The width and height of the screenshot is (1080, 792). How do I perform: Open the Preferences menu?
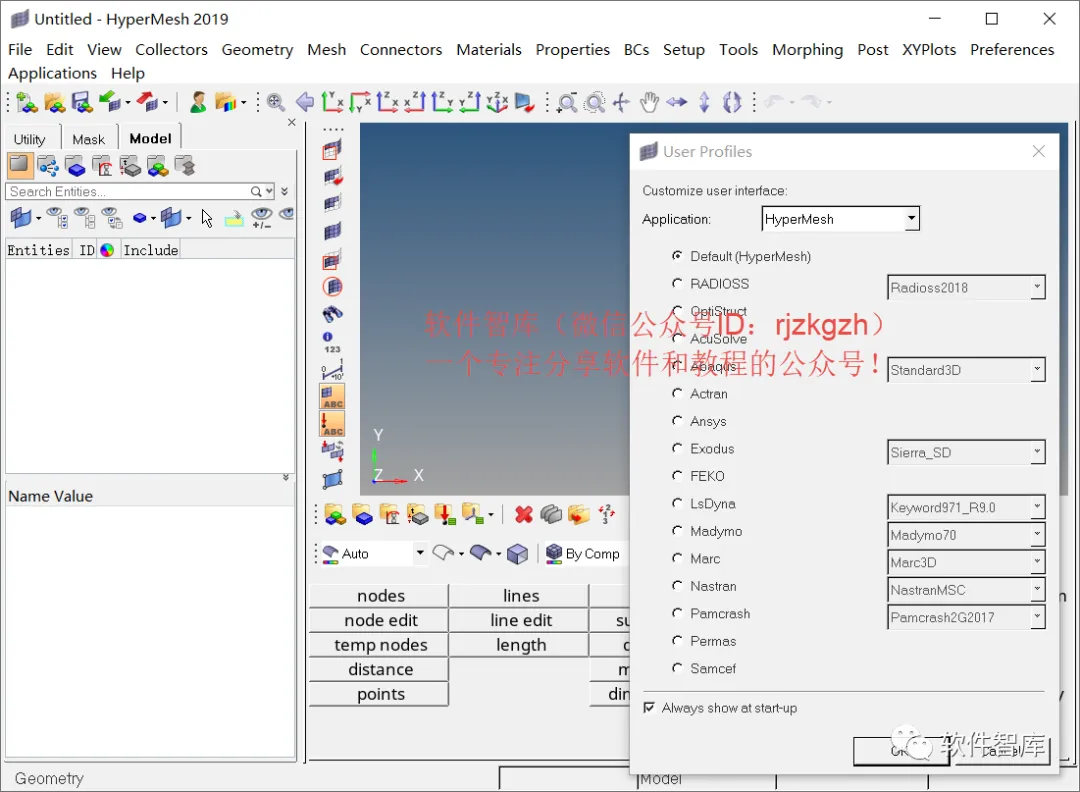(x=1012, y=50)
